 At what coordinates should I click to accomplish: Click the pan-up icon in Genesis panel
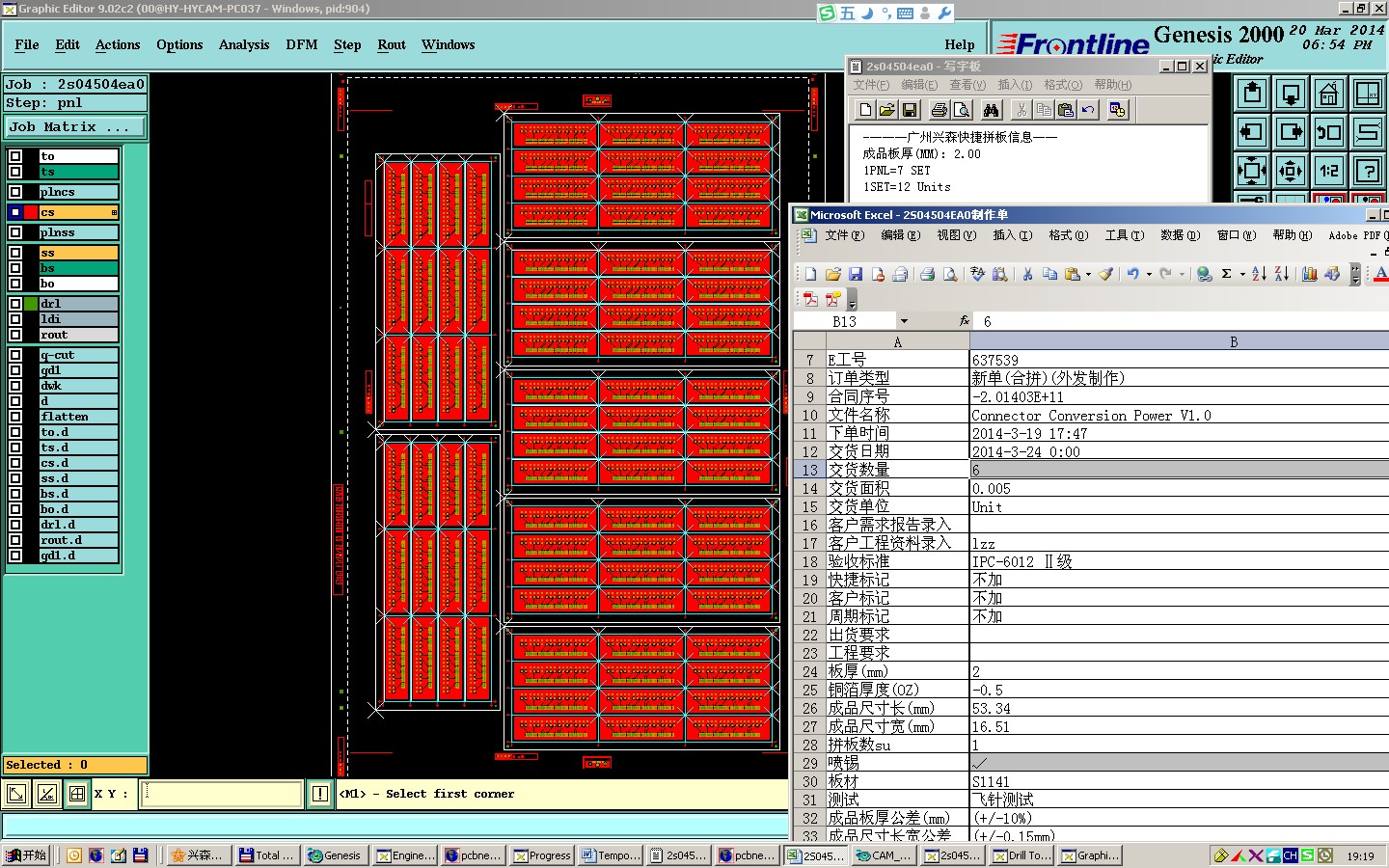(1252, 94)
